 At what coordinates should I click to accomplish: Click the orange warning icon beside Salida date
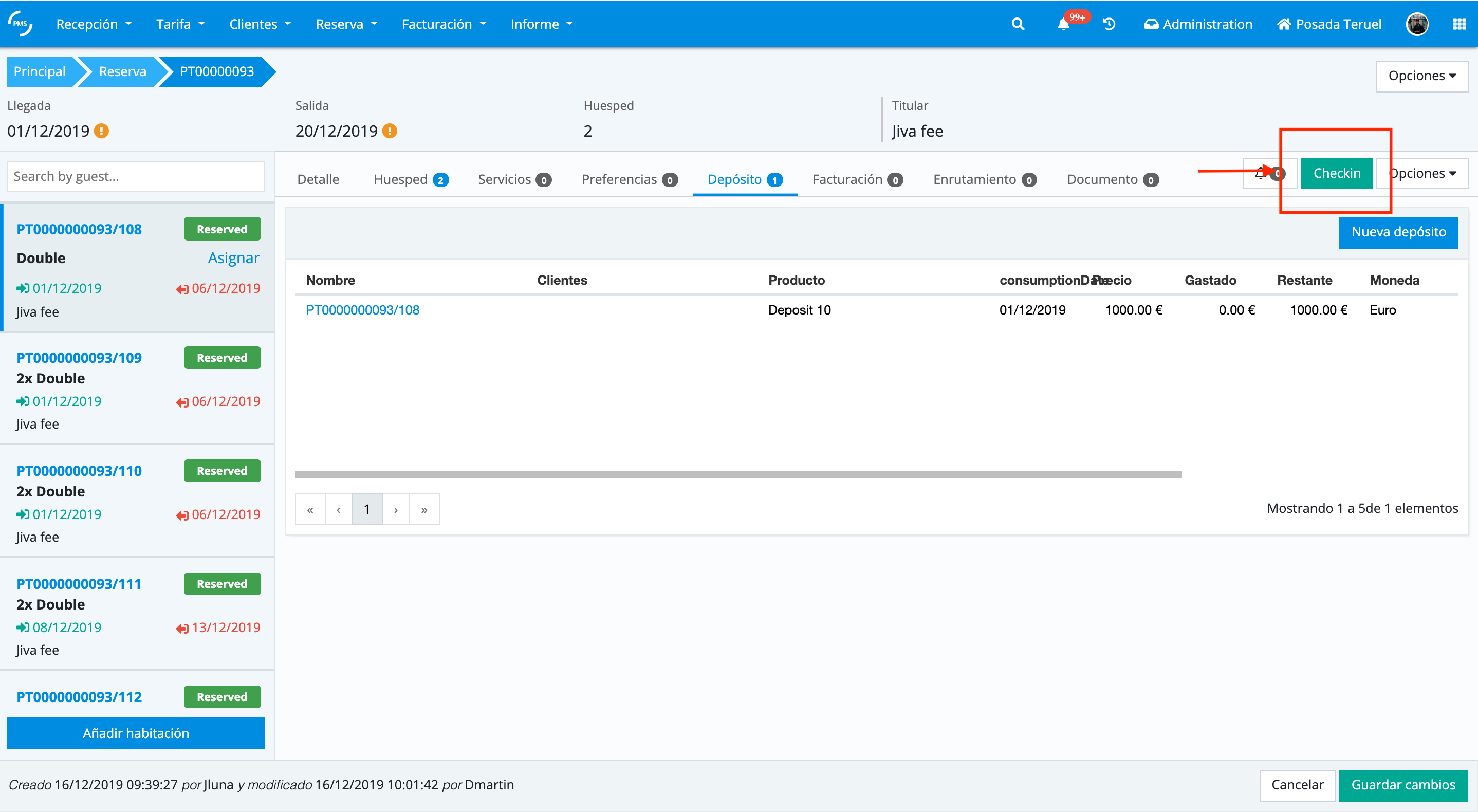tap(390, 132)
